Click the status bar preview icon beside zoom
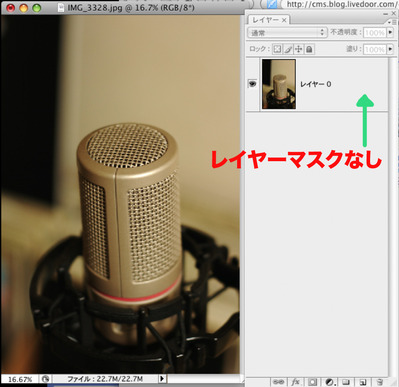 pyautogui.click(x=46, y=379)
